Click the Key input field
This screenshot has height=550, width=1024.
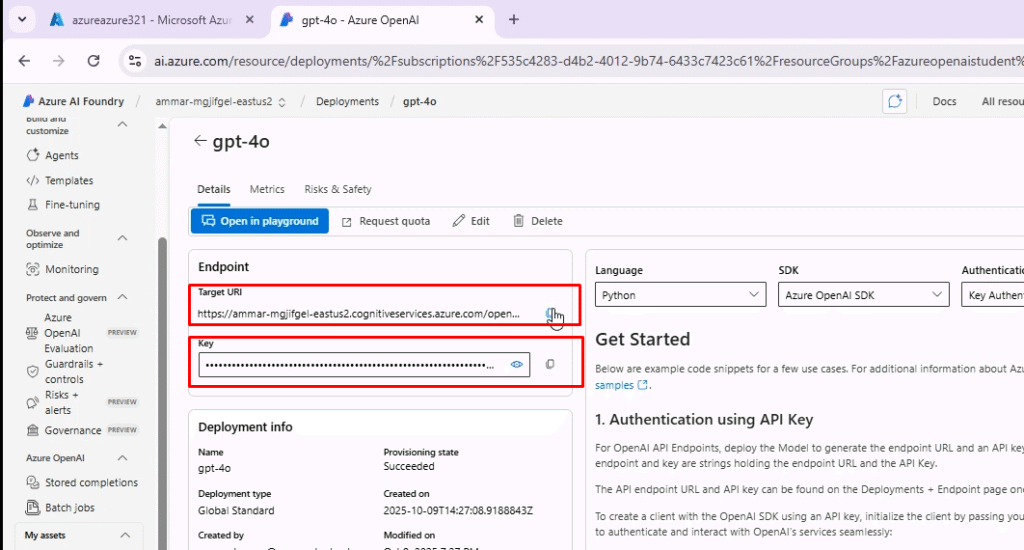tap(350, 365)
